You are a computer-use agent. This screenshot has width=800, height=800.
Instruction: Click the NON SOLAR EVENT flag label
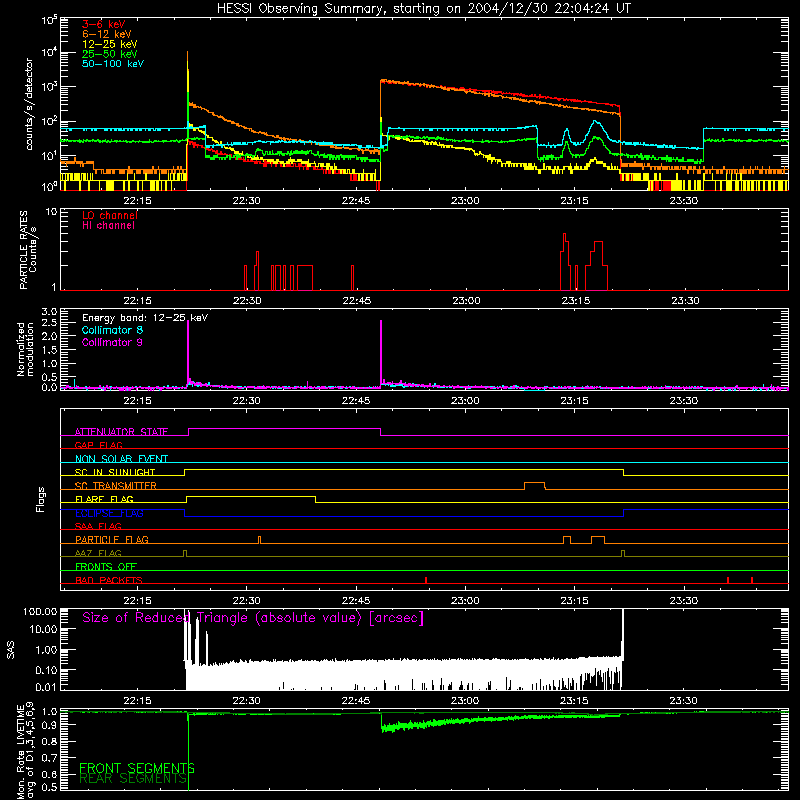tap(121, 459)
